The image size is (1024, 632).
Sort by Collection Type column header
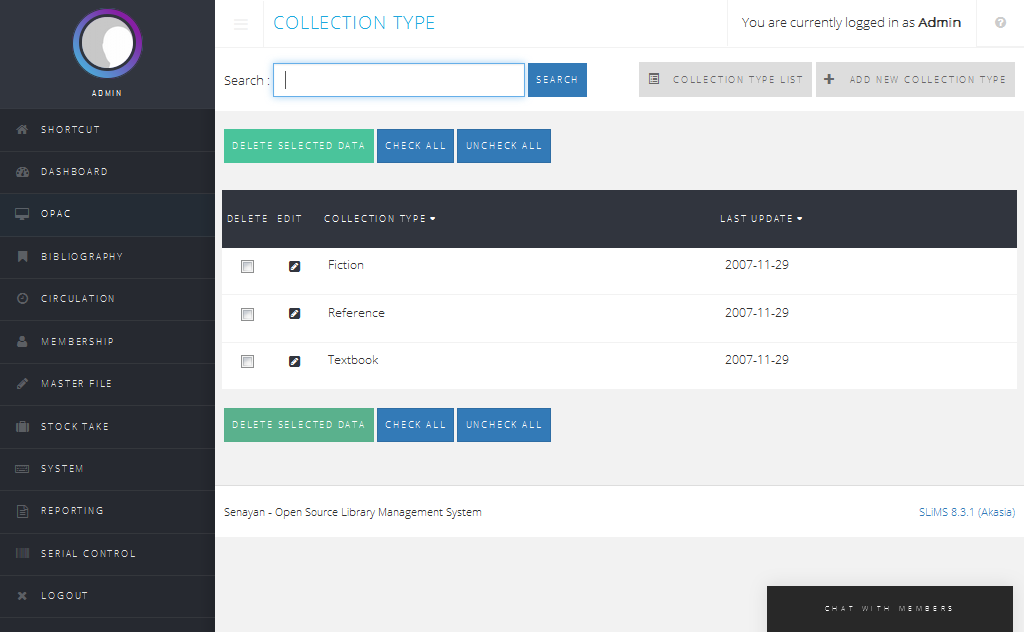(x=379, y=219)
